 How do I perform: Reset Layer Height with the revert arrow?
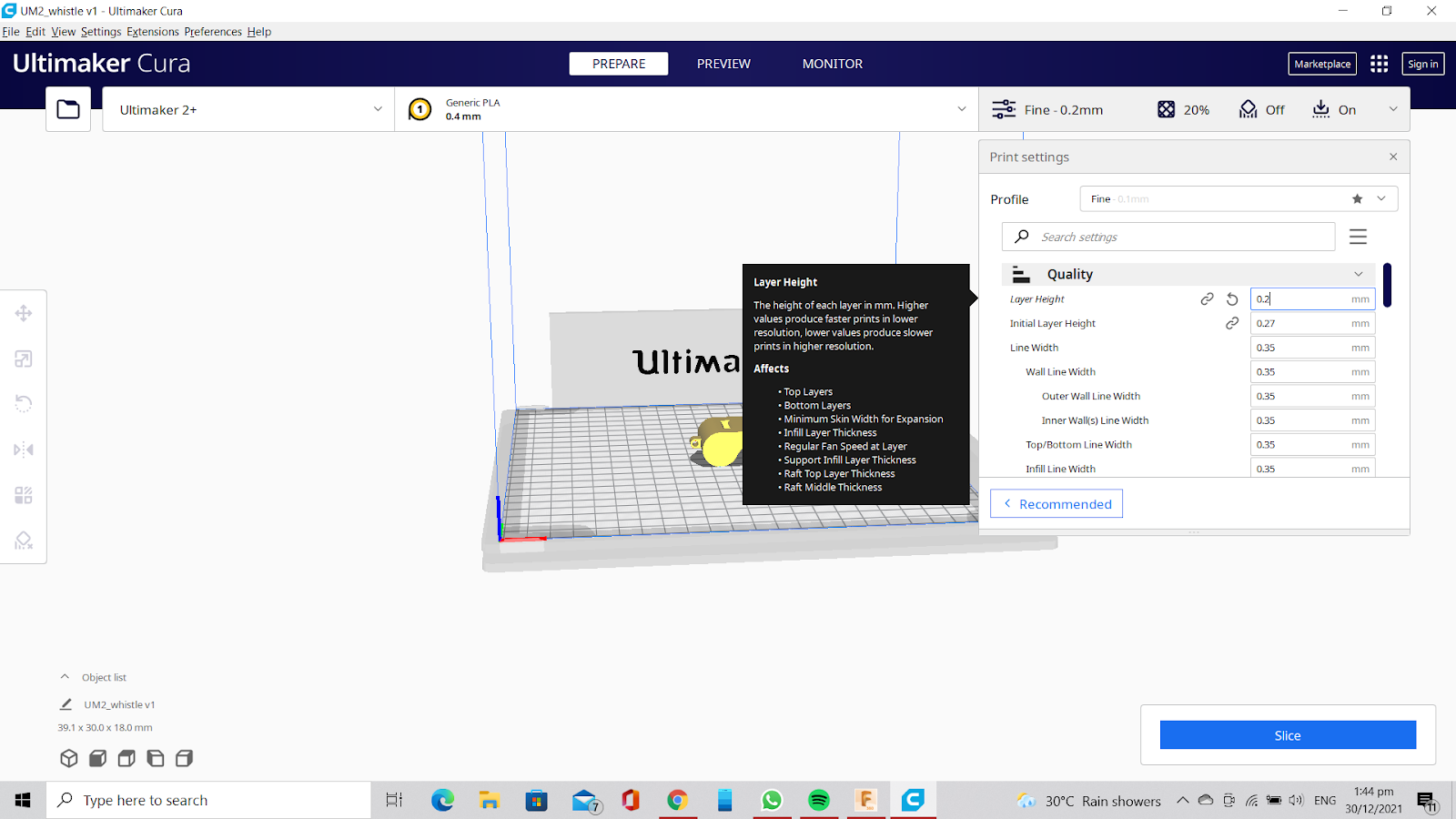[x=1232, y=298]
